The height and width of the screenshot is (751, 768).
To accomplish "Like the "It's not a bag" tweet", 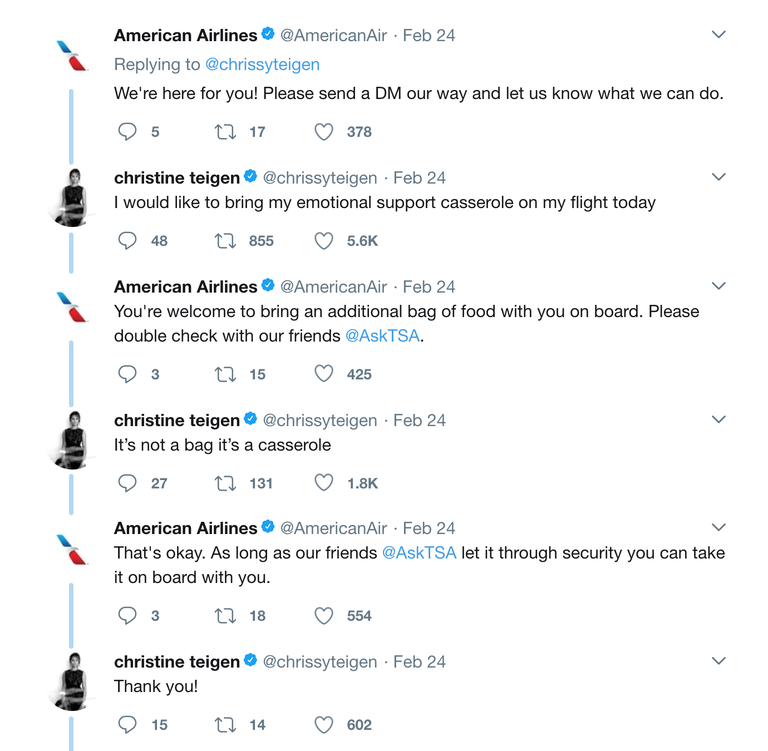I will click(x=324, y=483).
